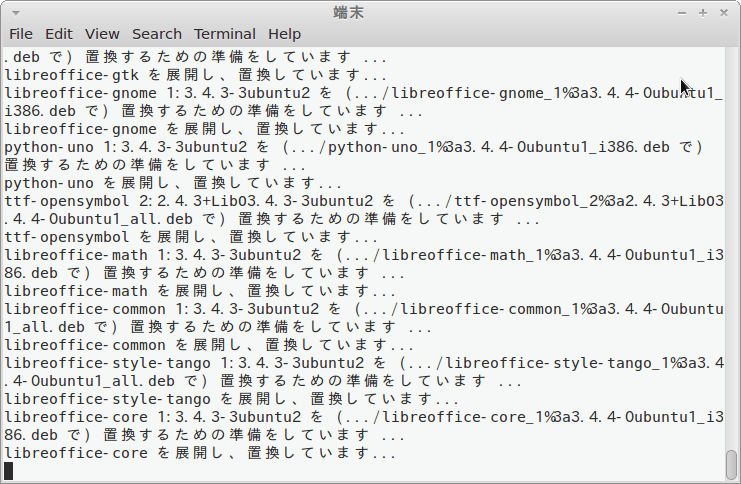Click line starting '1_all.deb で)'
The height and width of the screenshot is (484, 741).
[x=217, y=327]
